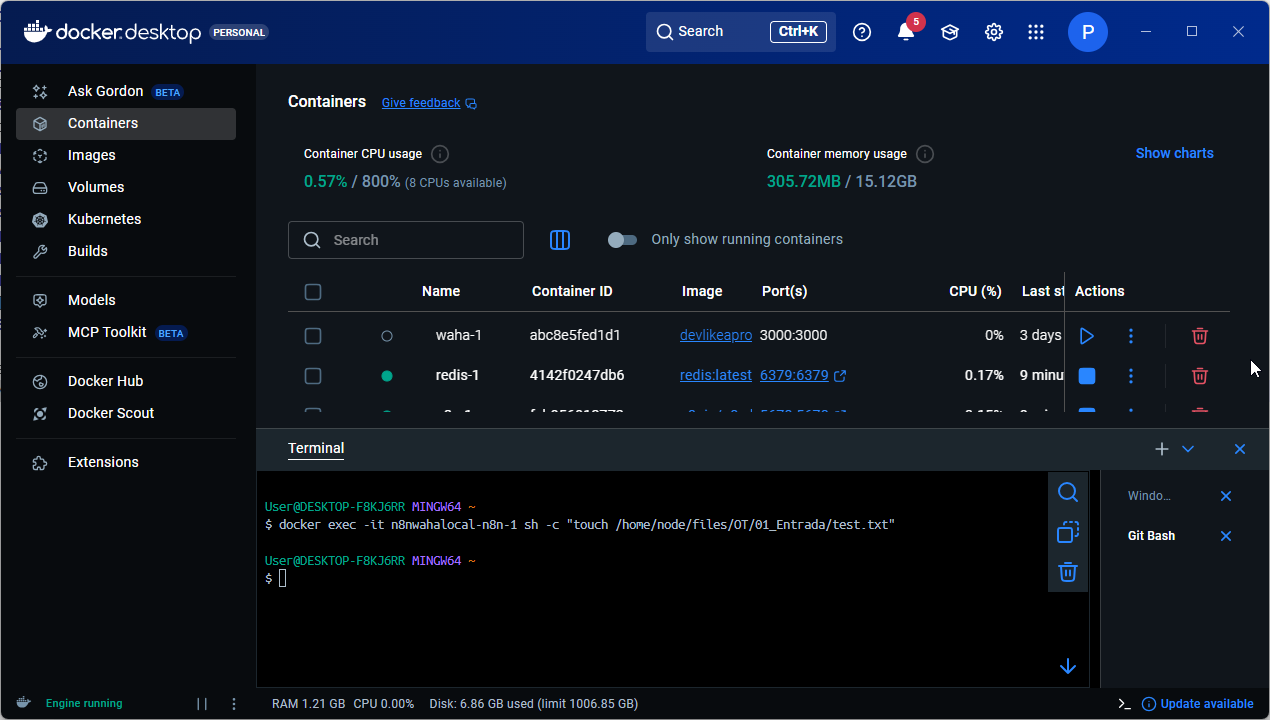Tick the select-all containers checkbox
Screen dimensions: 1270x720
(x=313, y=292)
